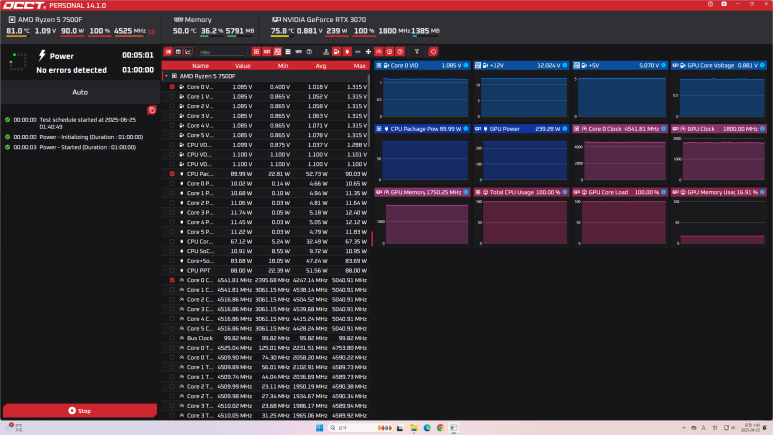Toggle the storage device filter icon

point(288,52)
